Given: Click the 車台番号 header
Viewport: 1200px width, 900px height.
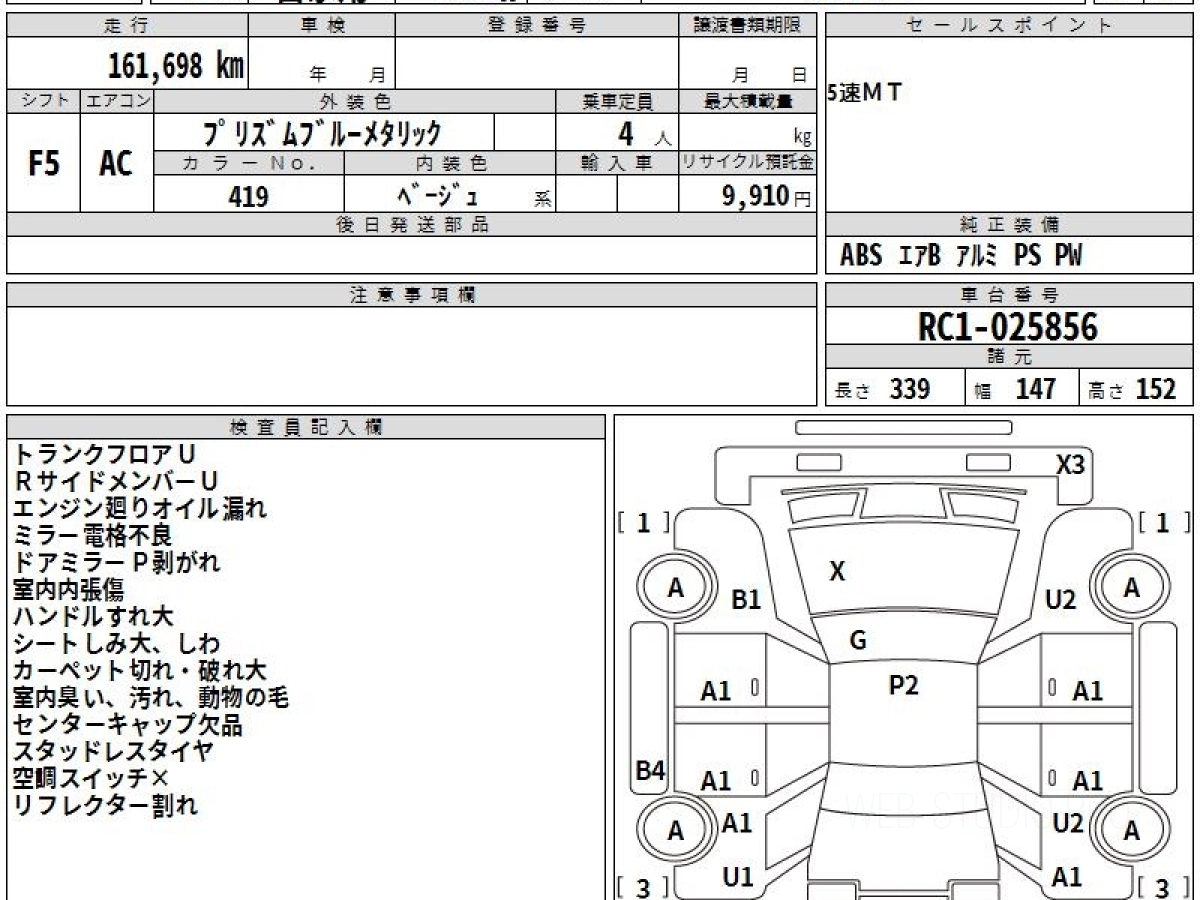Looking at the screenshot, I should (x=1009, y=295).
